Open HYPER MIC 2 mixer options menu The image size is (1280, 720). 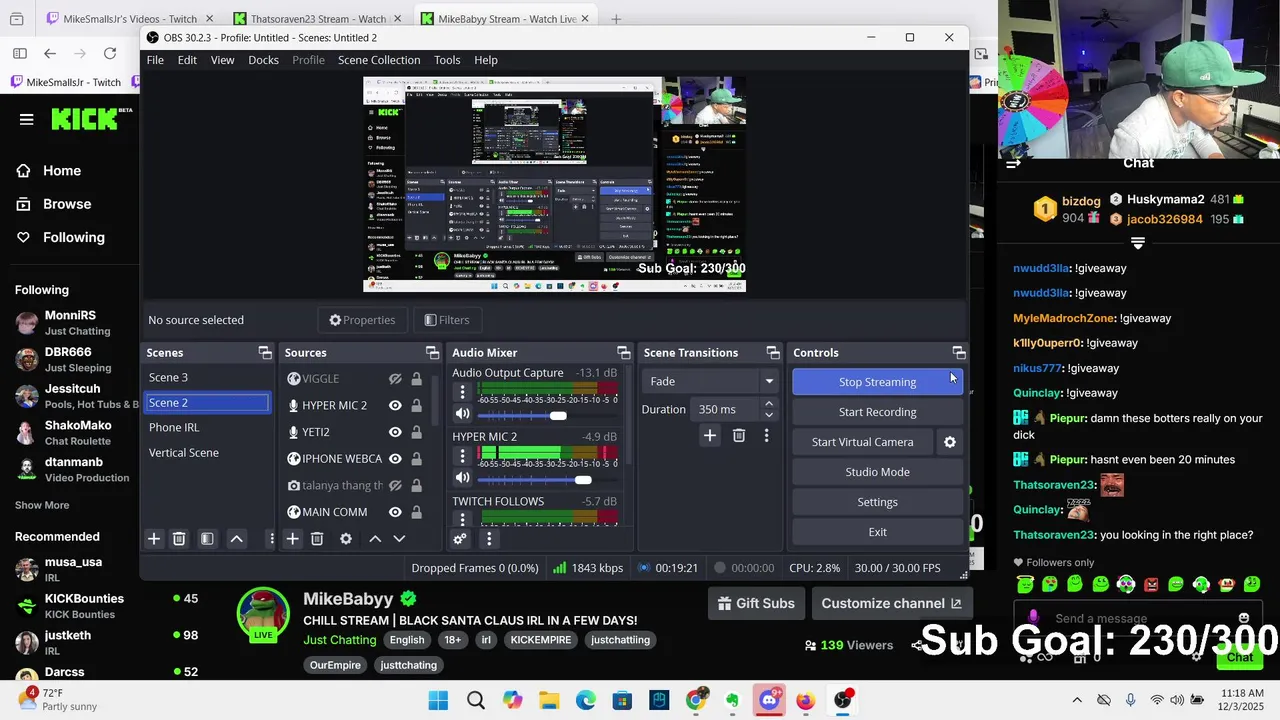coord(462,456)
